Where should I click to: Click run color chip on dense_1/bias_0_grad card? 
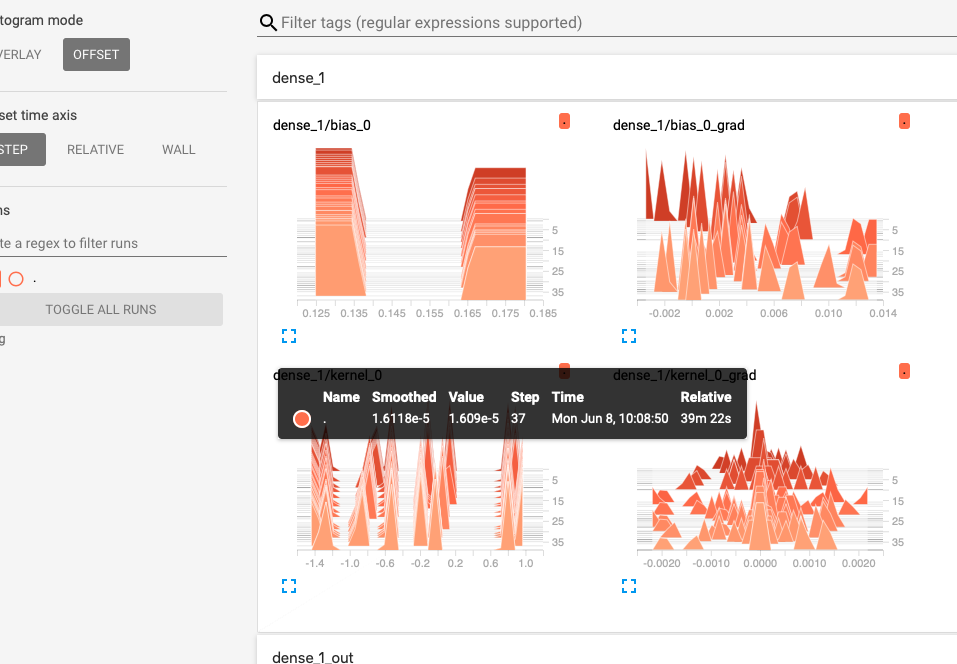(905, 121)
